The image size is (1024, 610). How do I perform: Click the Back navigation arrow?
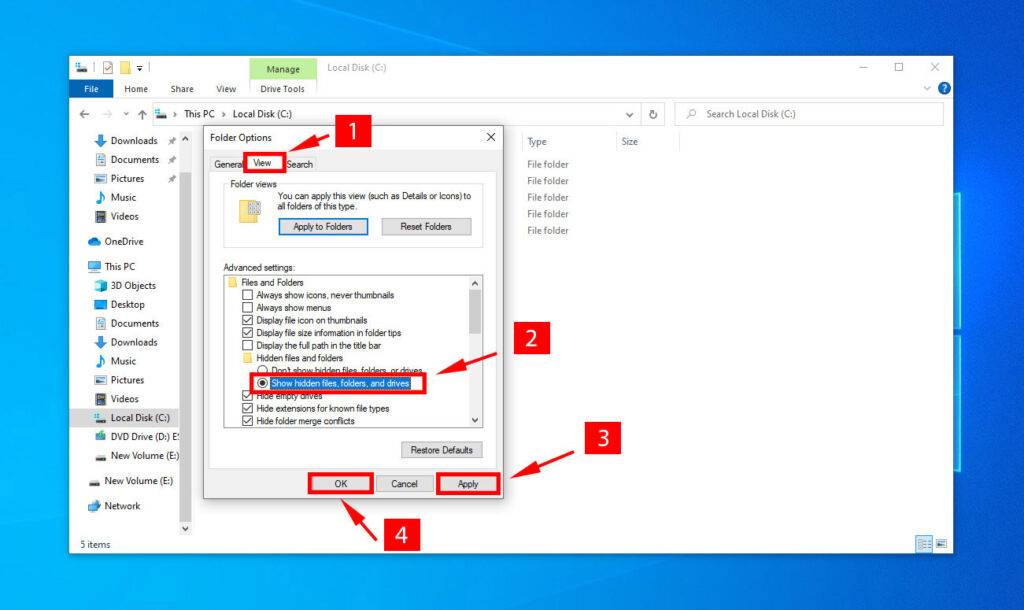click(x=84, y=114)
